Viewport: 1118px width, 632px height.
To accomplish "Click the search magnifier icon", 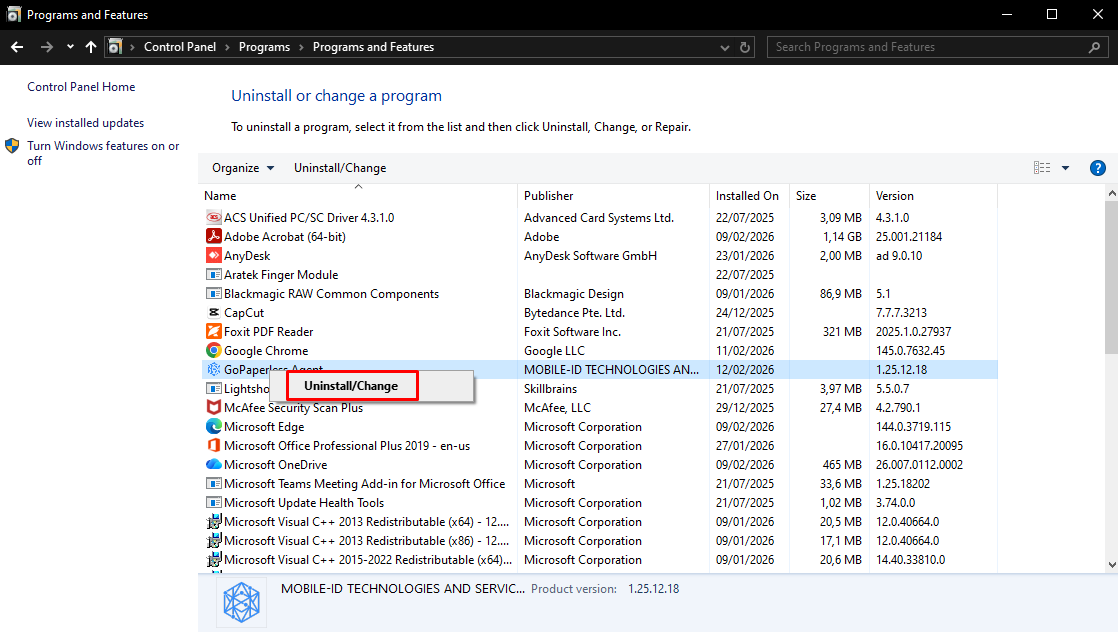I will pyautogui.click(x=1094, y=47).
